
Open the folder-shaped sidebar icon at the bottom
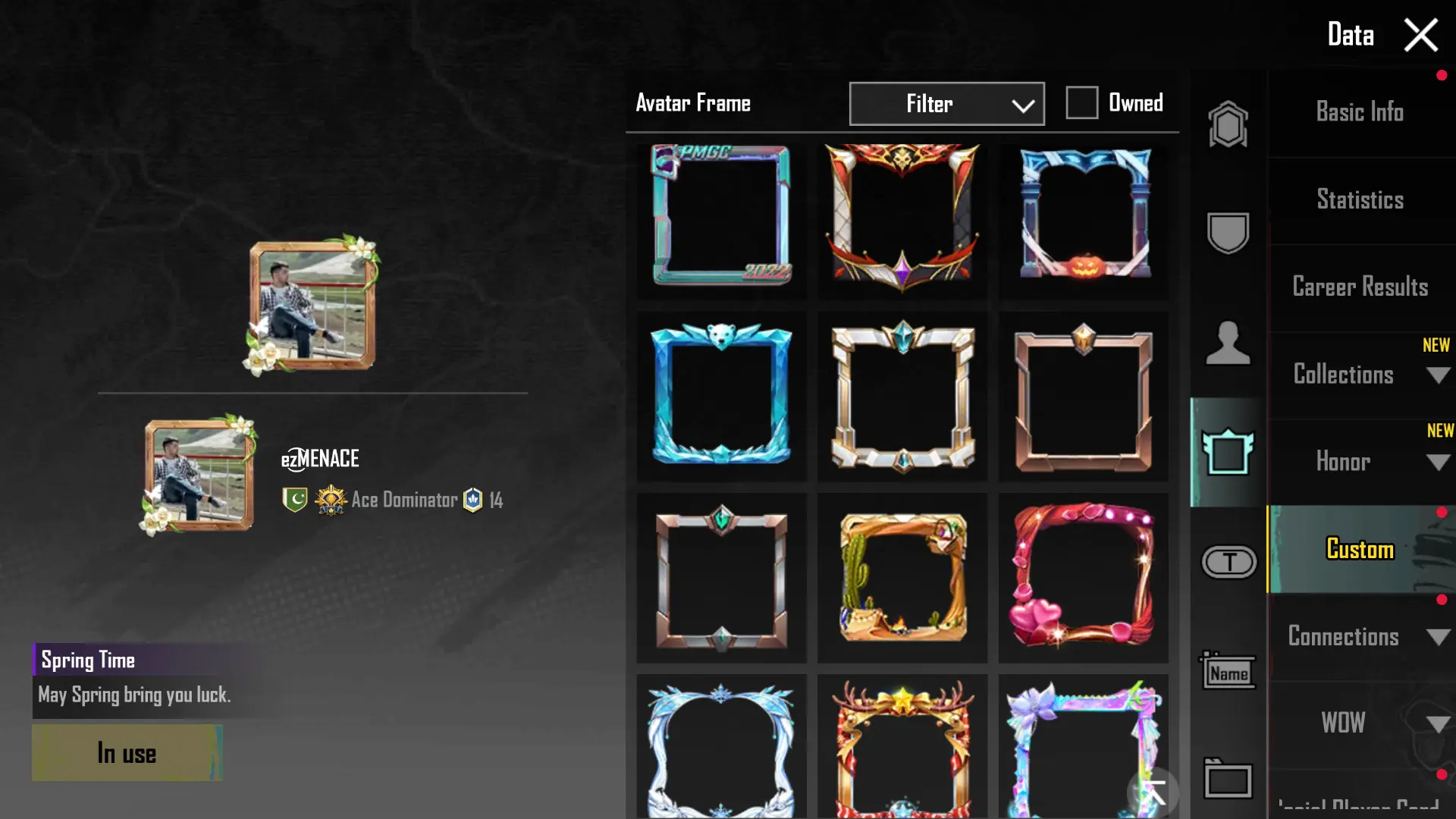click(x=1228, y=779)
